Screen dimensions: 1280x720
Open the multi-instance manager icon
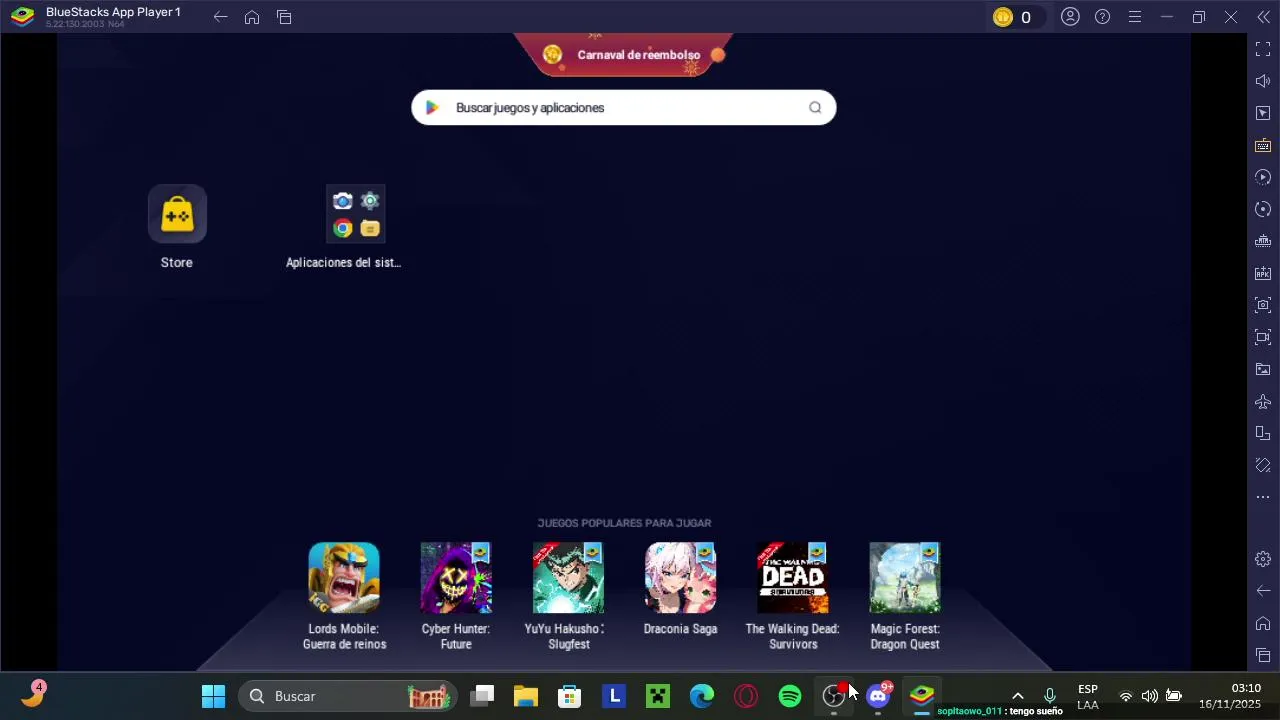point(1263,241)
